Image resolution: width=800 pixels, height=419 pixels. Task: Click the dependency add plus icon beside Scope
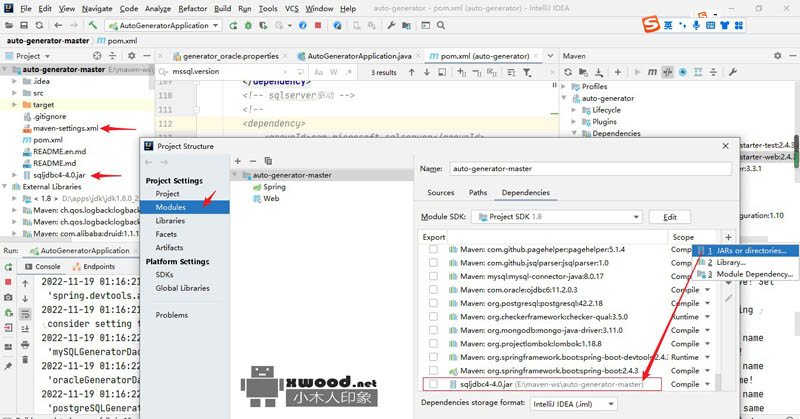click(728, 237)
